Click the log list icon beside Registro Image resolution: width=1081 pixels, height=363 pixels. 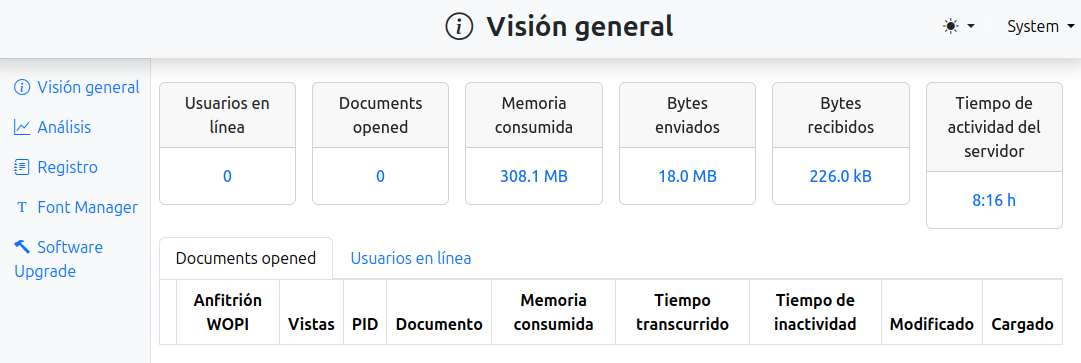(x=23, y=167)
